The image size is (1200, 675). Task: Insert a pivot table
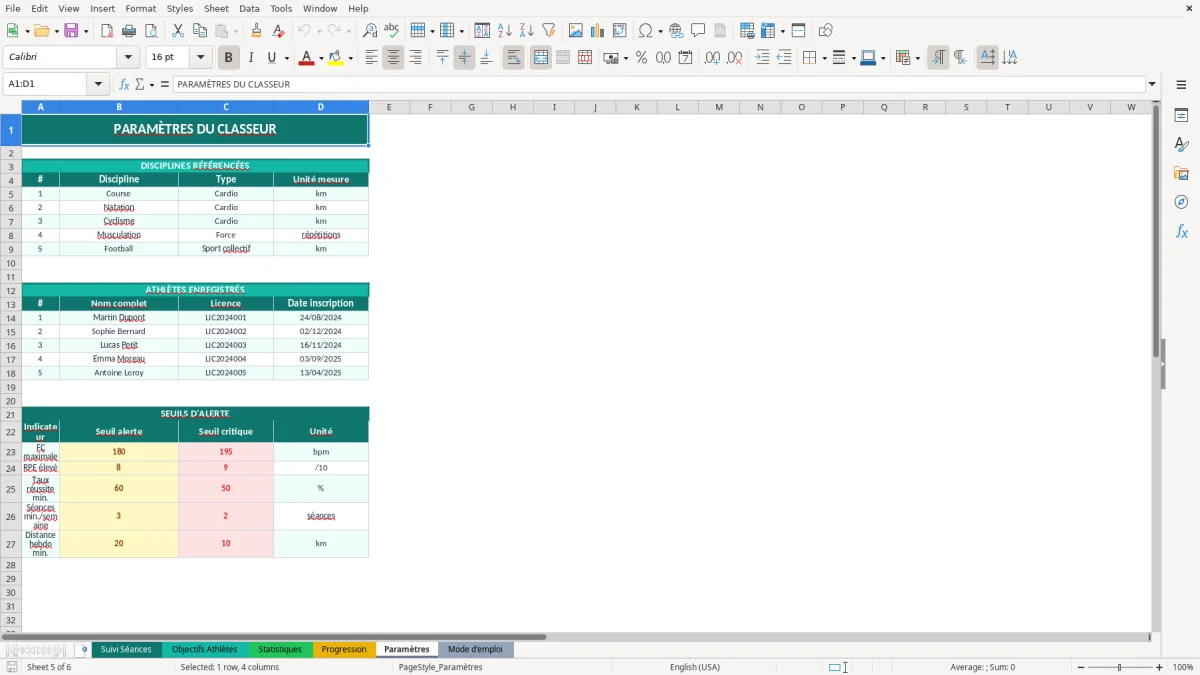point(620,31)
